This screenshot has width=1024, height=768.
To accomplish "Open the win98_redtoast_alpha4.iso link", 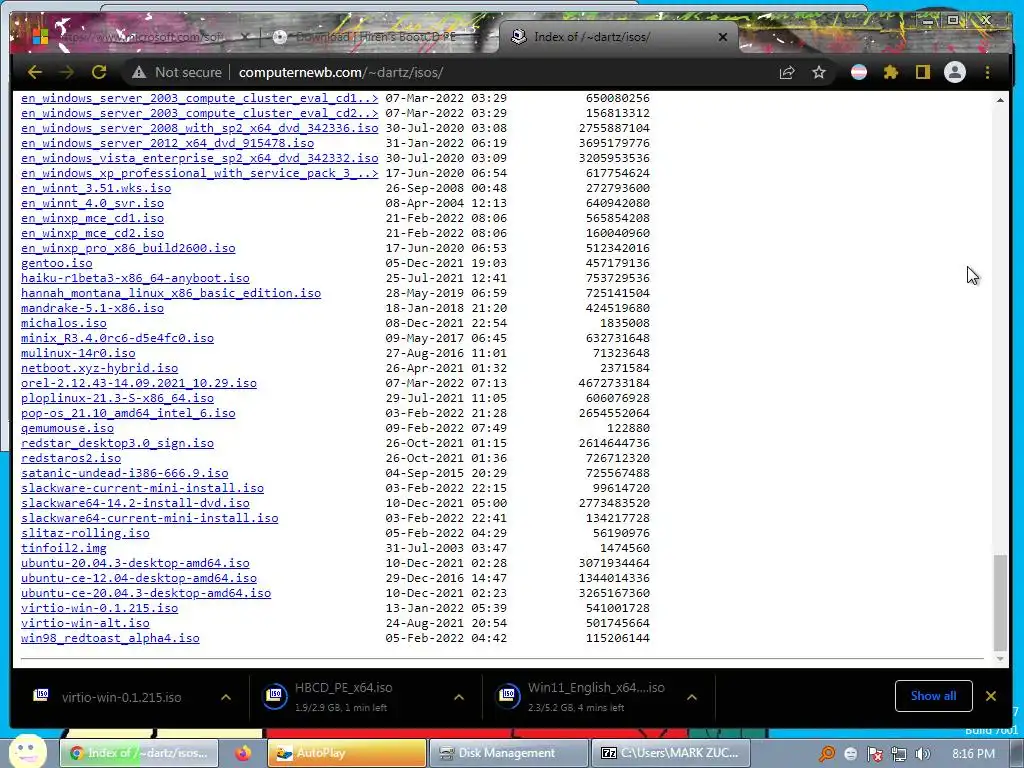I will (110, 638).
